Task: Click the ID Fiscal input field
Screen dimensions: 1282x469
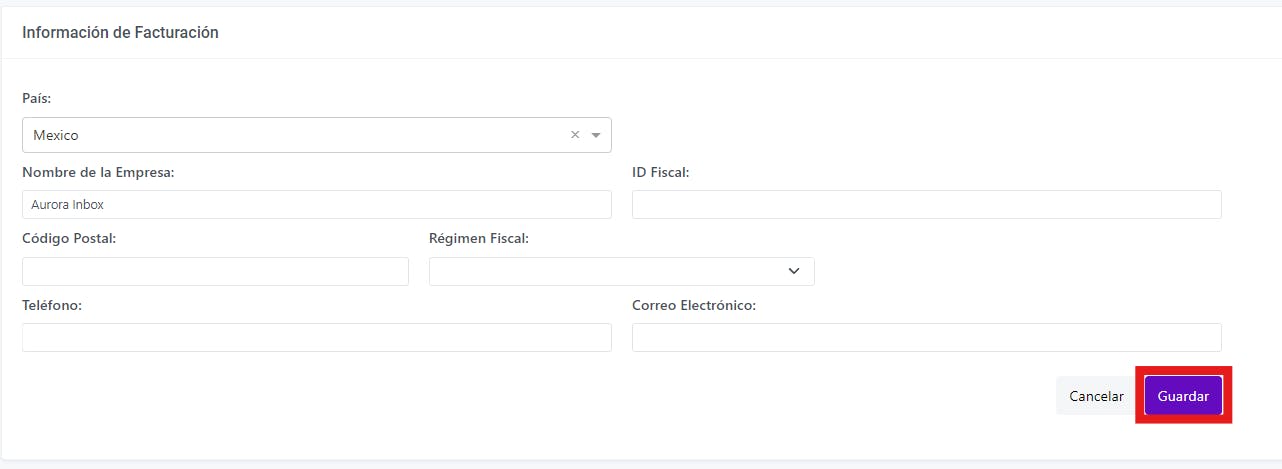Action: tap(927, 204)
